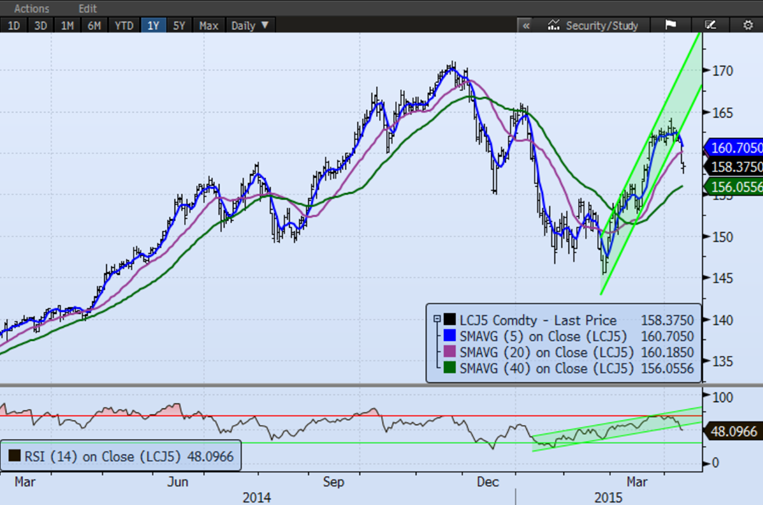Click the black RSI (14) legend square
This screenshot has width=763, height=505.
point(12,456)
